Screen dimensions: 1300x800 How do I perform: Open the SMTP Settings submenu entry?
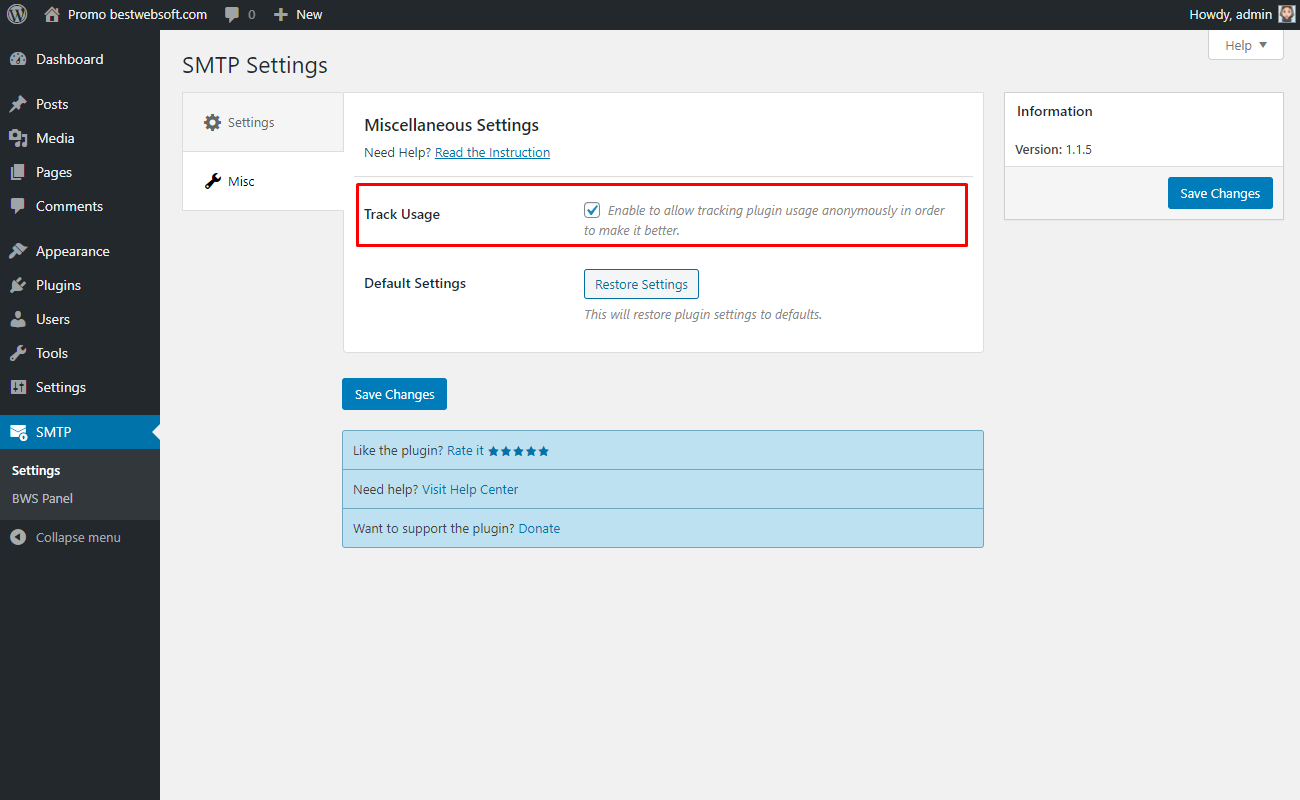(x=36, y=470)
